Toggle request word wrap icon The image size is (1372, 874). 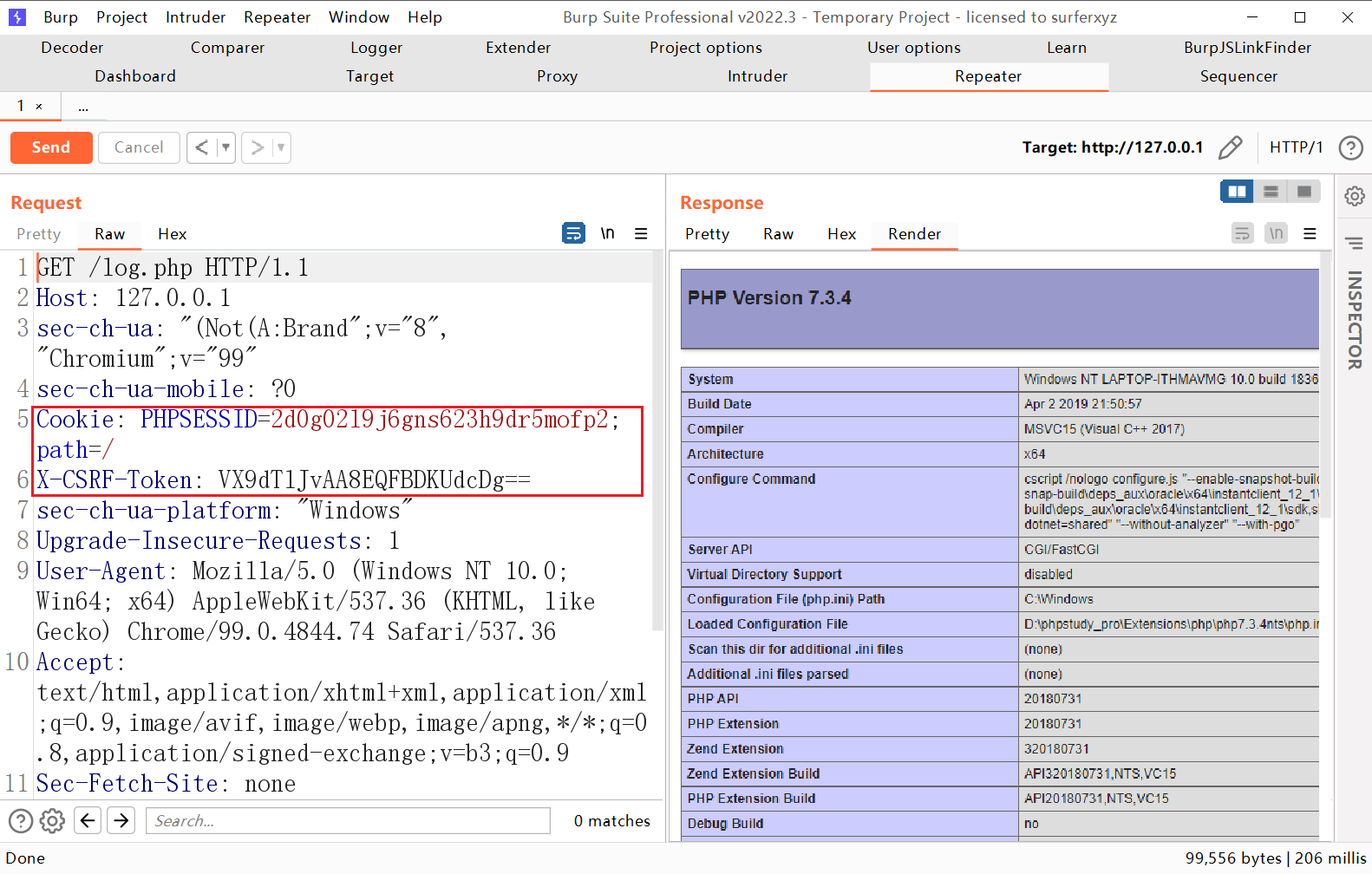[x=573, y=233]
